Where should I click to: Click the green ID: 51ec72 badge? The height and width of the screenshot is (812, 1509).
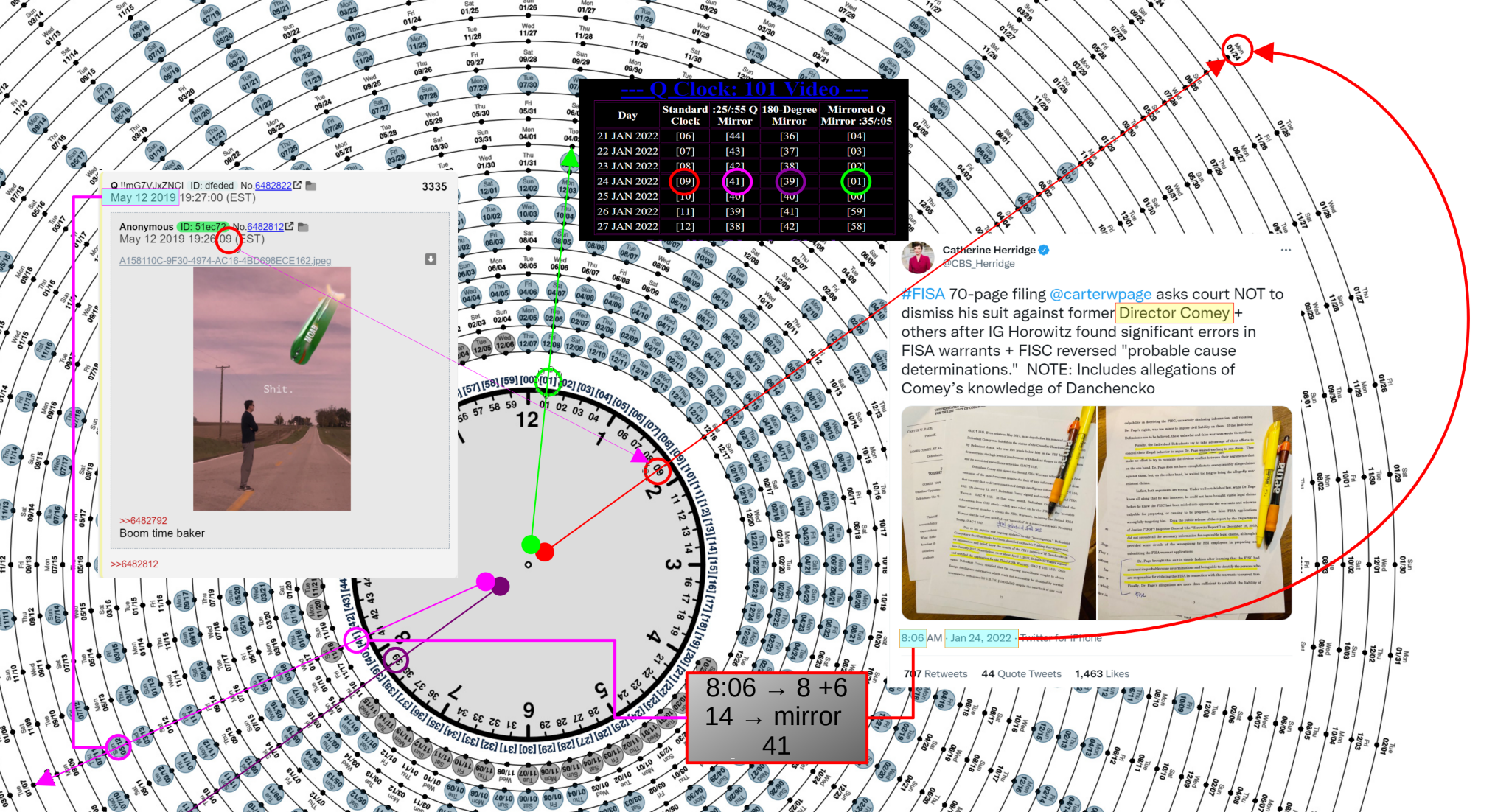(202, 227)
